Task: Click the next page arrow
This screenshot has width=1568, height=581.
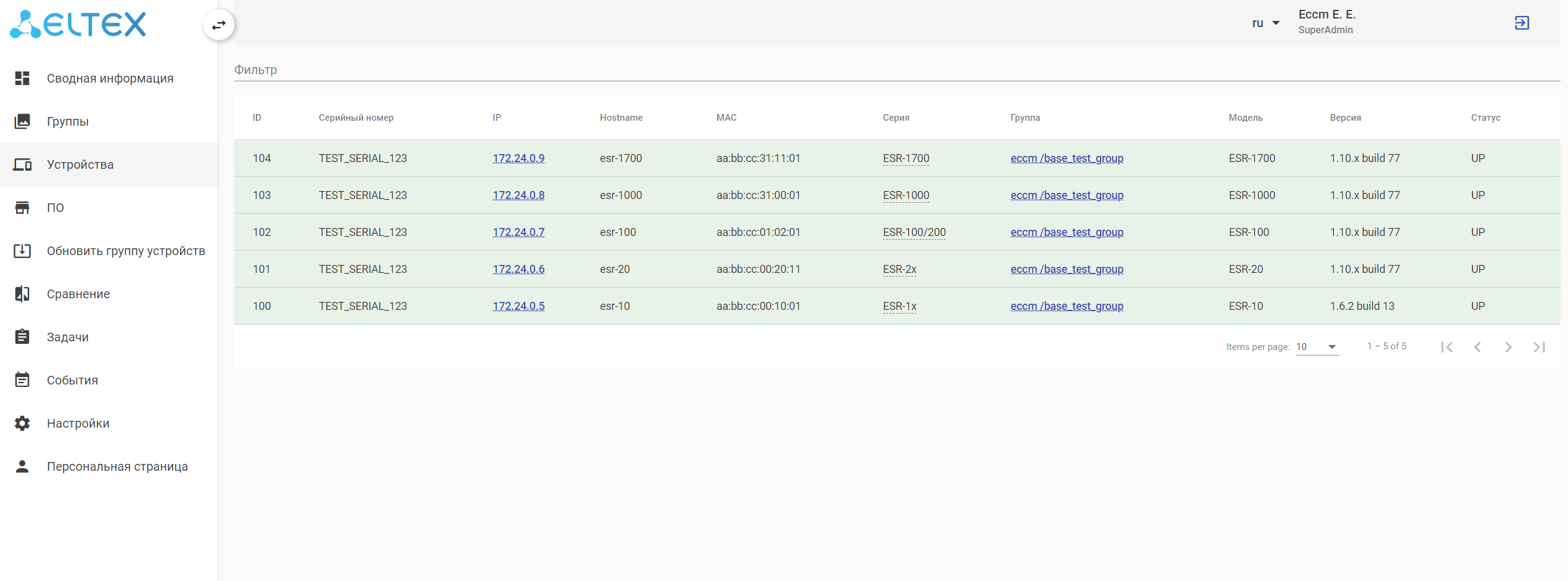Action: click(x=1508, y=347)
